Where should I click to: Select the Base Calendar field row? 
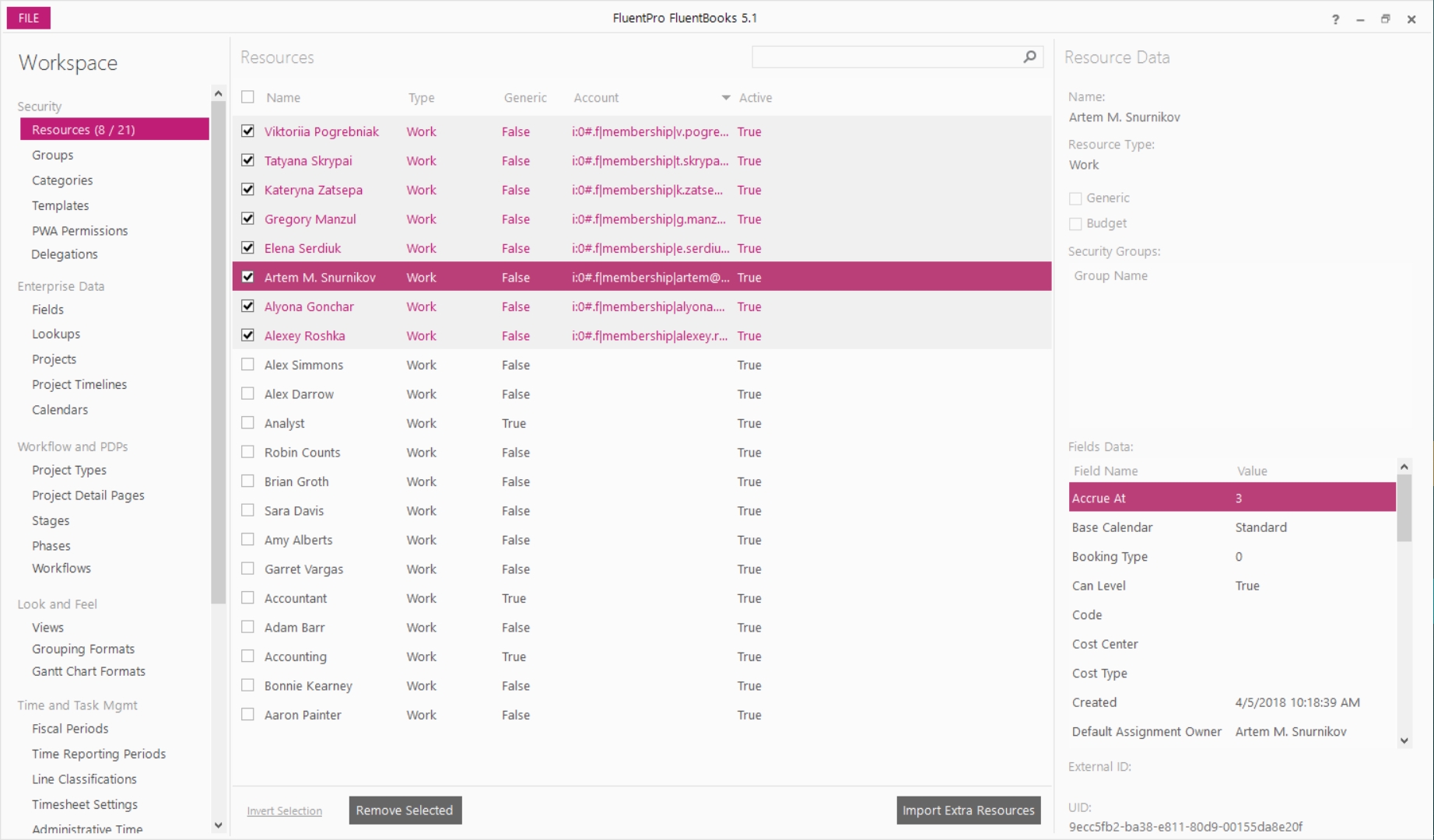(x=1232, y=527)
